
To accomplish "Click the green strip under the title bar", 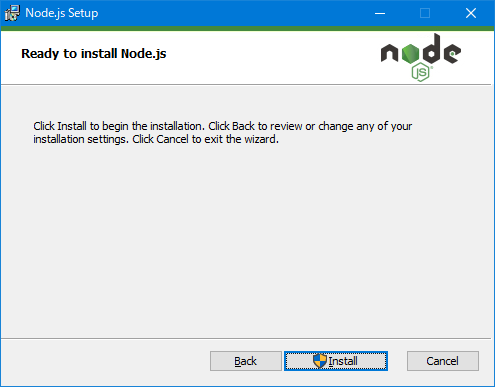I will [x=247, y=29].
